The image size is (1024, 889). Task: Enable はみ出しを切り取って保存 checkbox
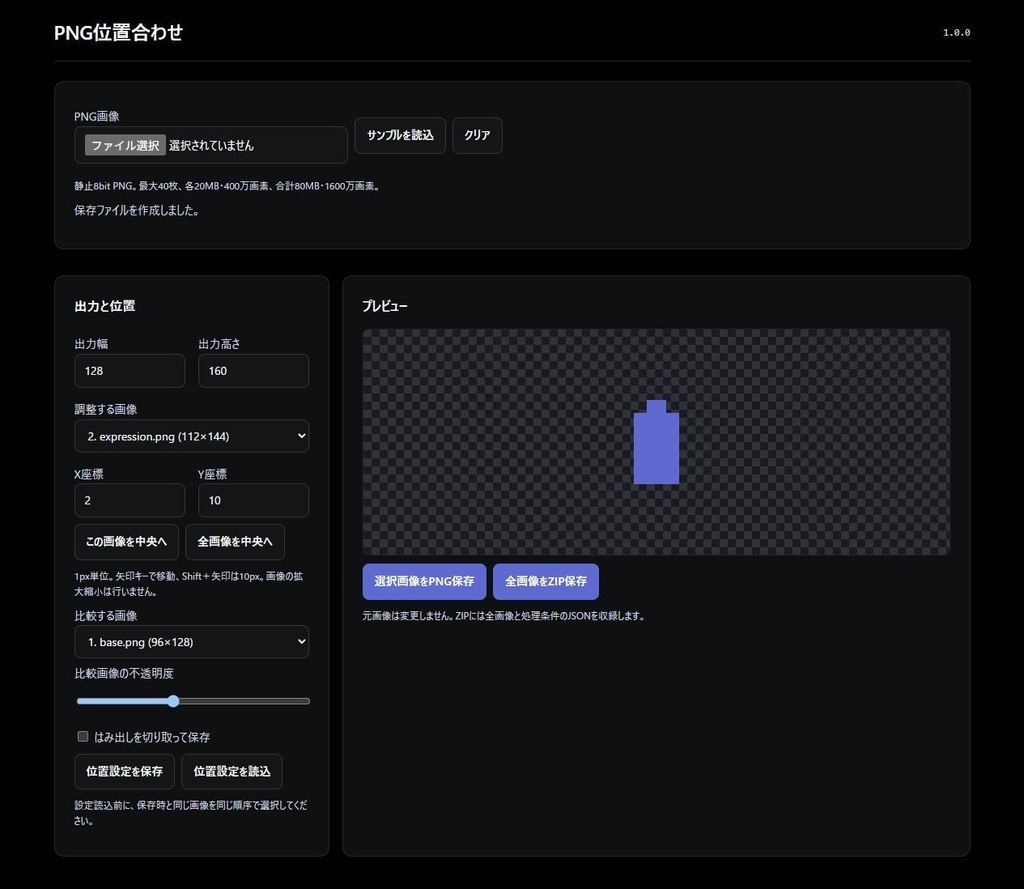pyautogui.click(x=83, y=737)
